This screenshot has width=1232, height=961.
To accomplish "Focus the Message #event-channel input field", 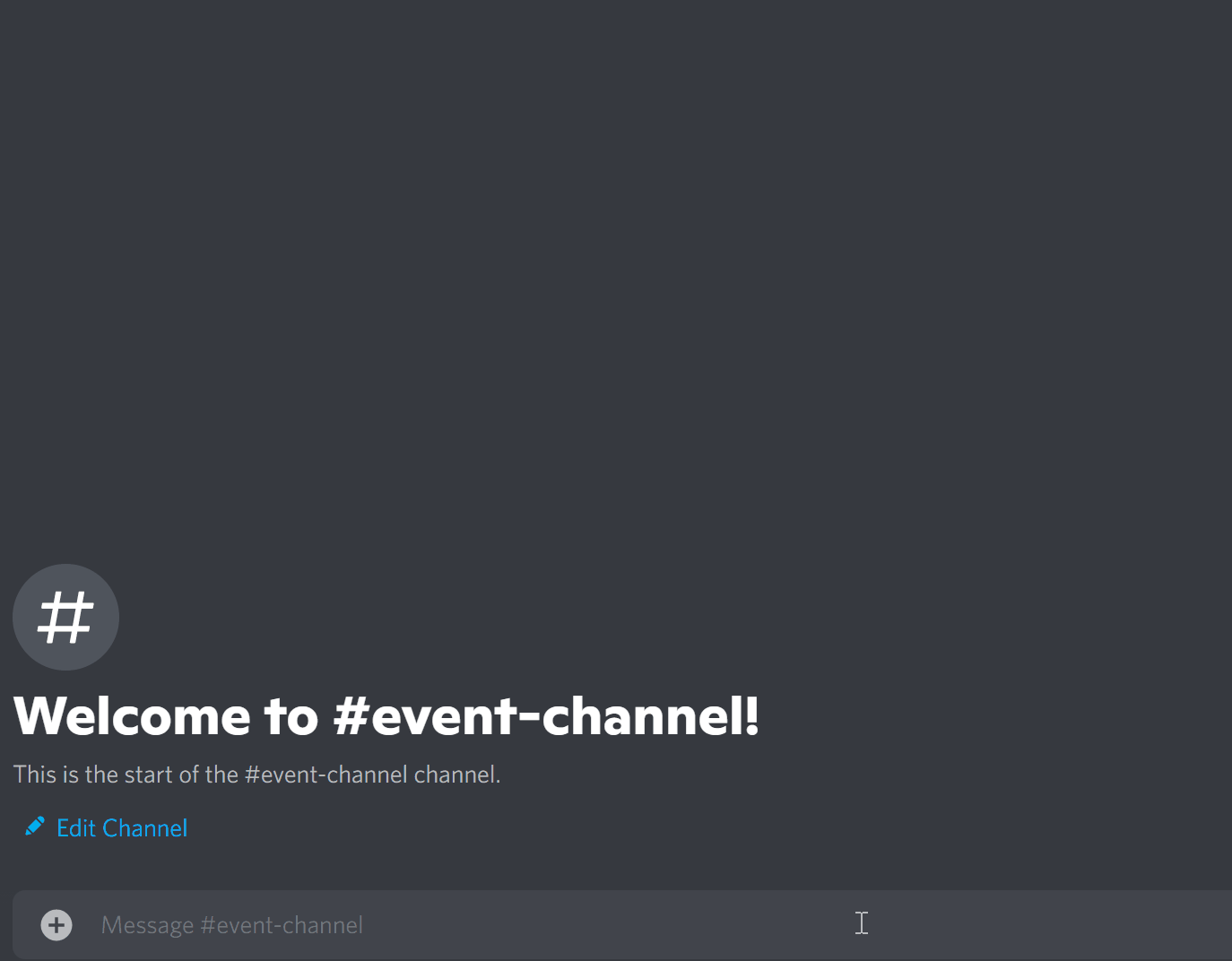I will (x=622, y=925).
